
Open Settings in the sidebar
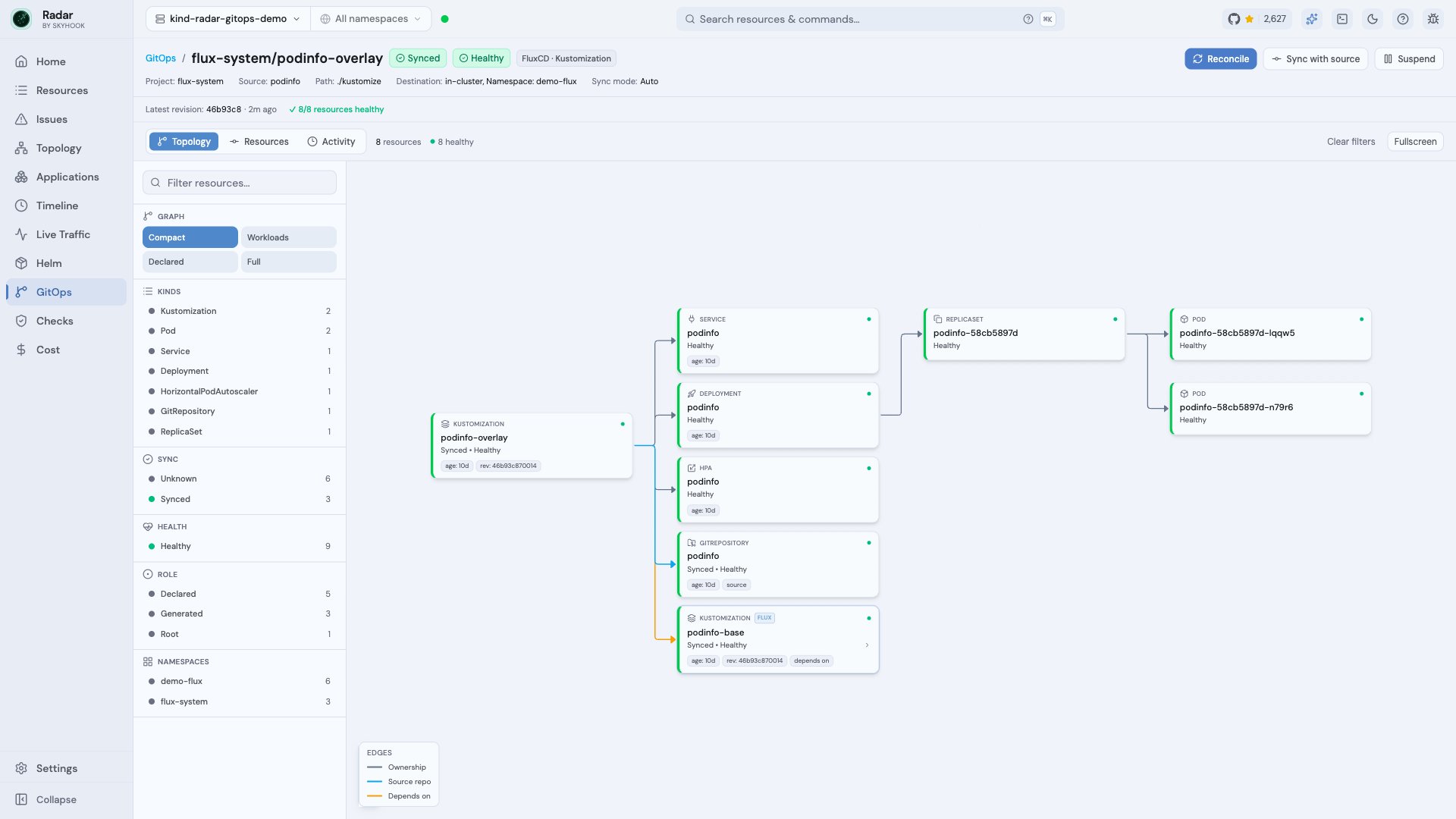coord(66,768)
